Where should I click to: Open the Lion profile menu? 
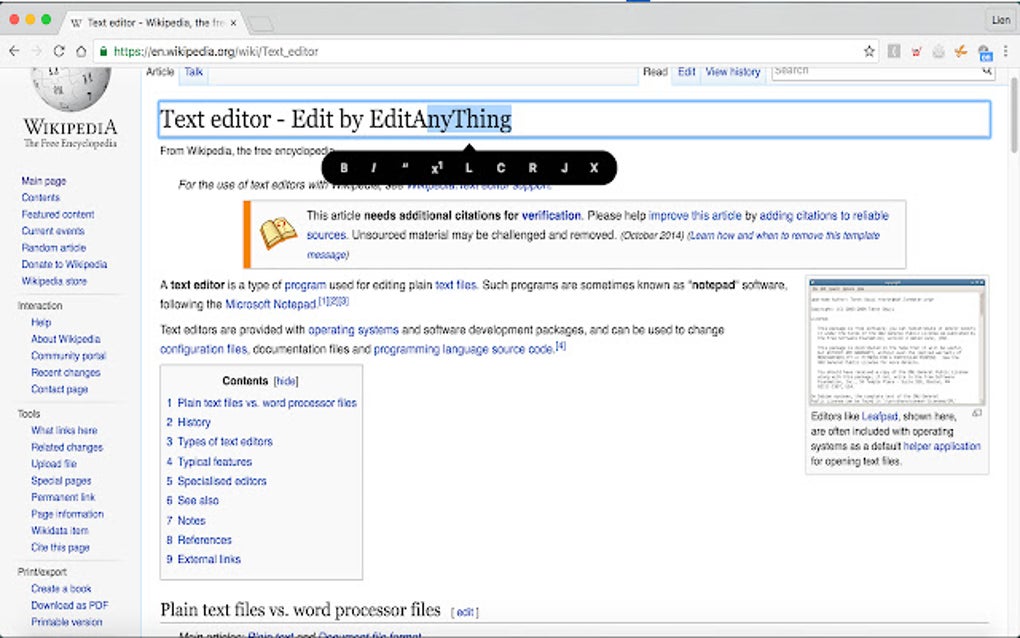pos(999,18)
